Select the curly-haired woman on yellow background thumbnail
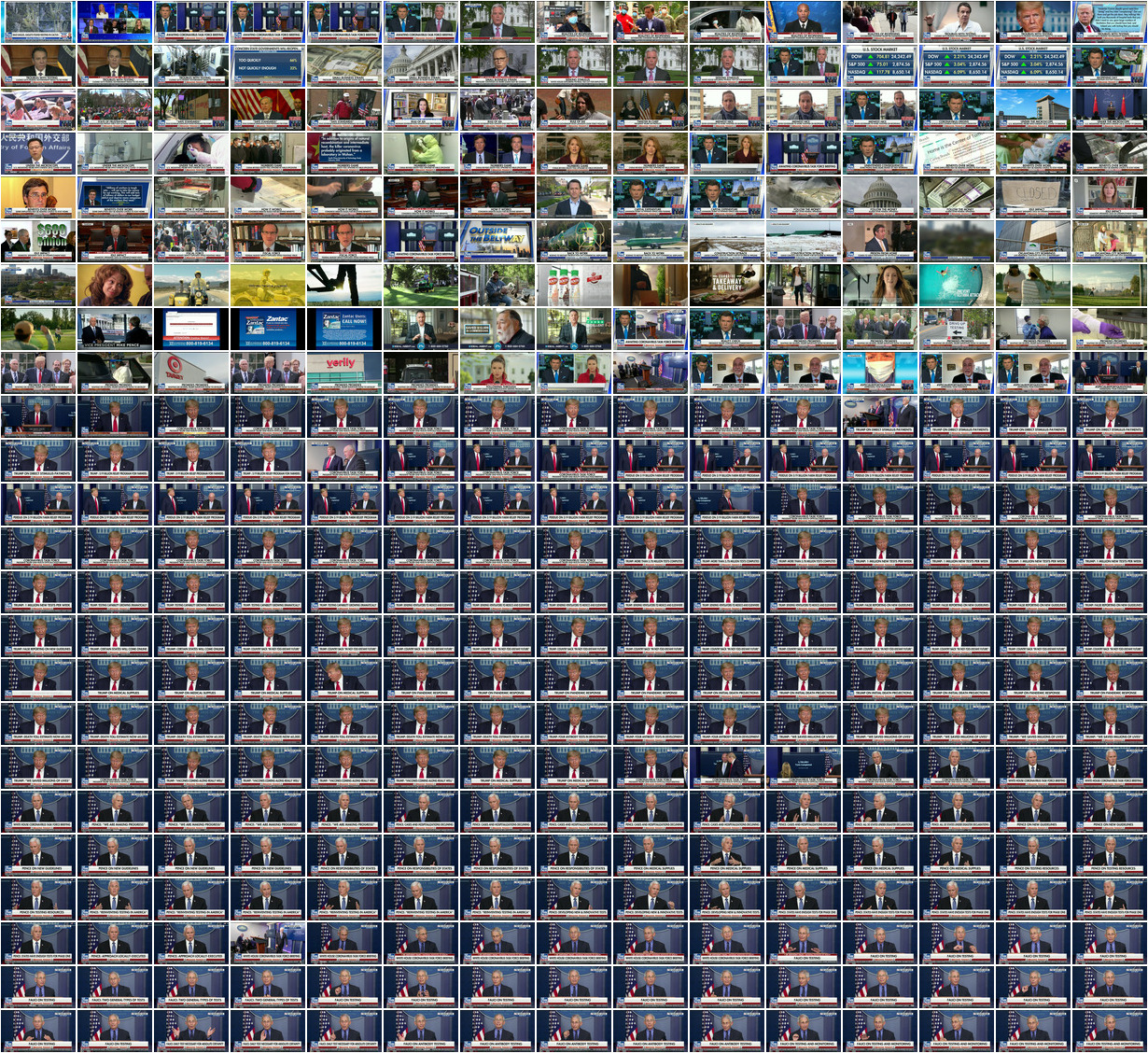 click(x=115, y=284)
